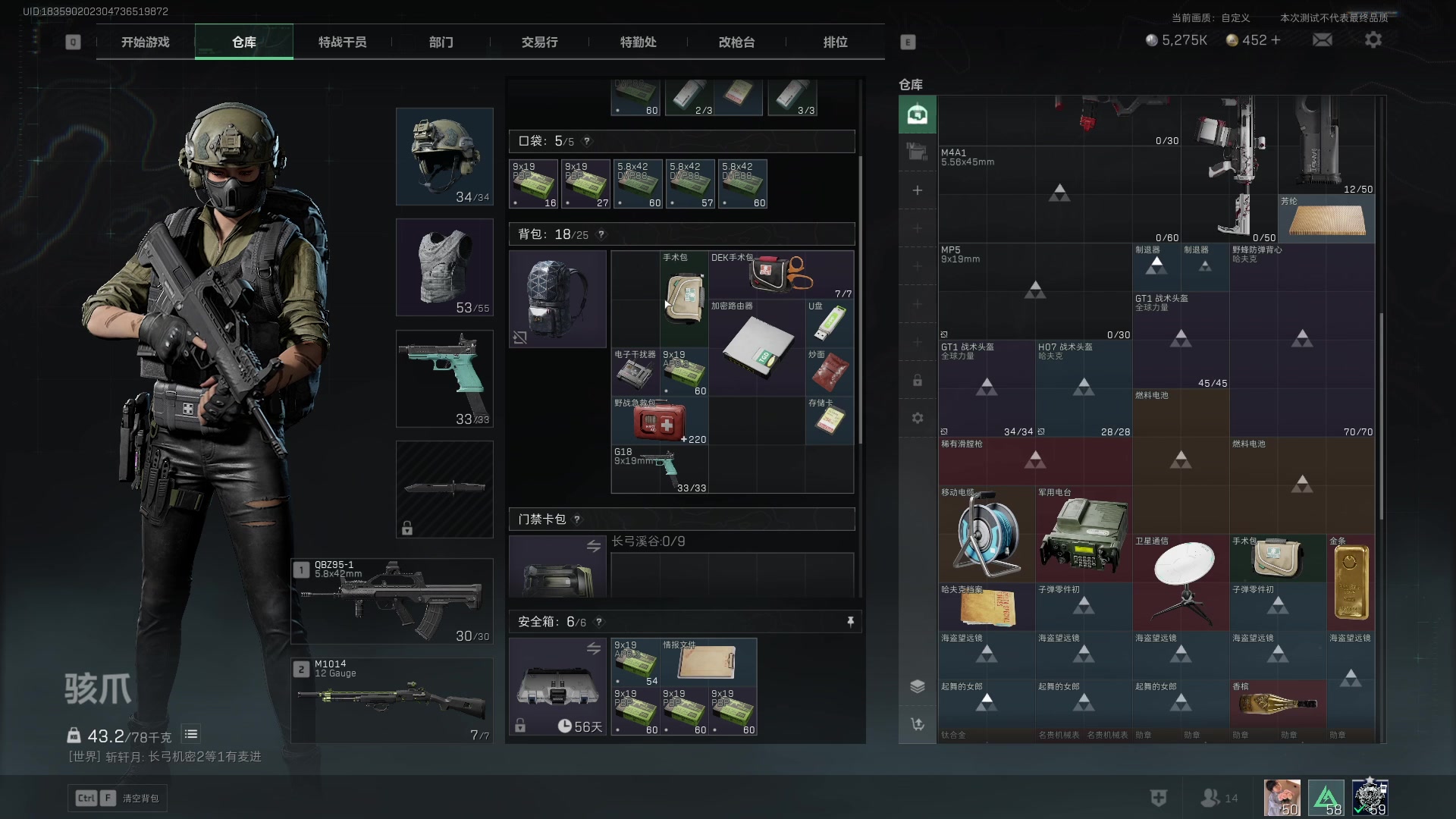
Task: Click the plus to add currency
Action: point(1276,39)
